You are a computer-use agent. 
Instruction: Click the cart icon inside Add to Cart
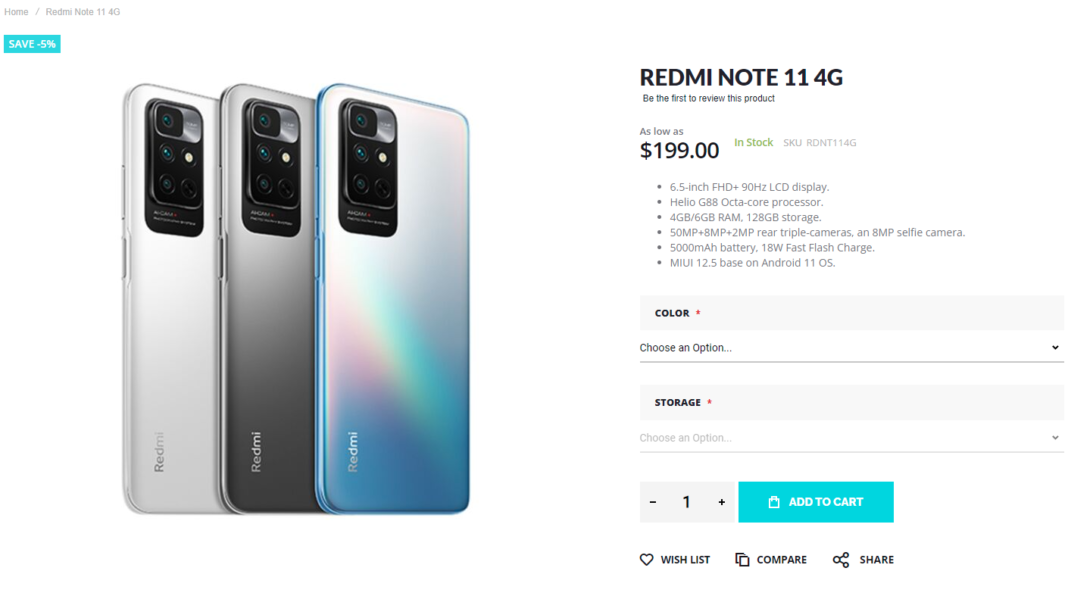[x=772, y=502]
